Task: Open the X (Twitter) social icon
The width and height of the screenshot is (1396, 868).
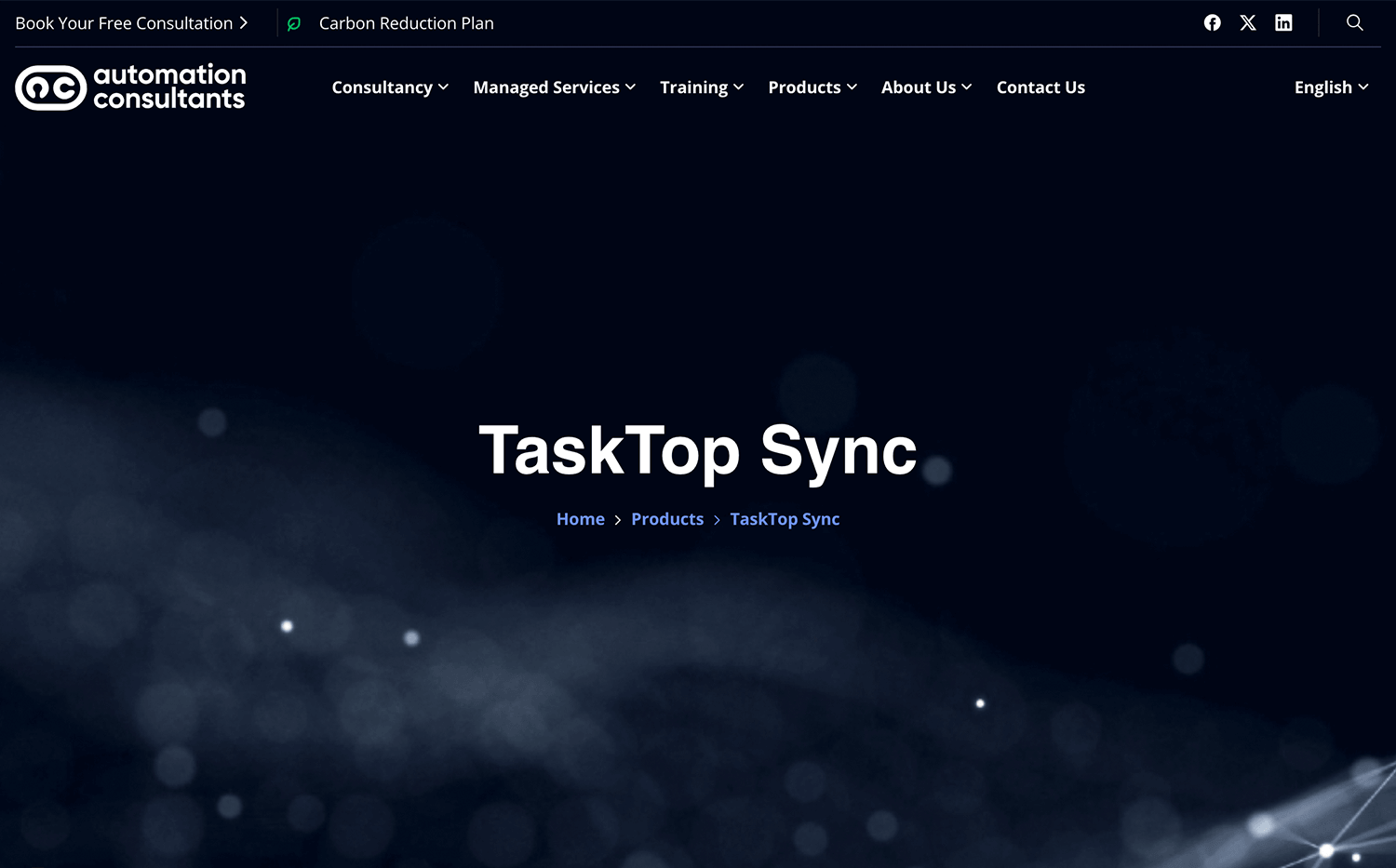Action: click(x=1248, y=23)
